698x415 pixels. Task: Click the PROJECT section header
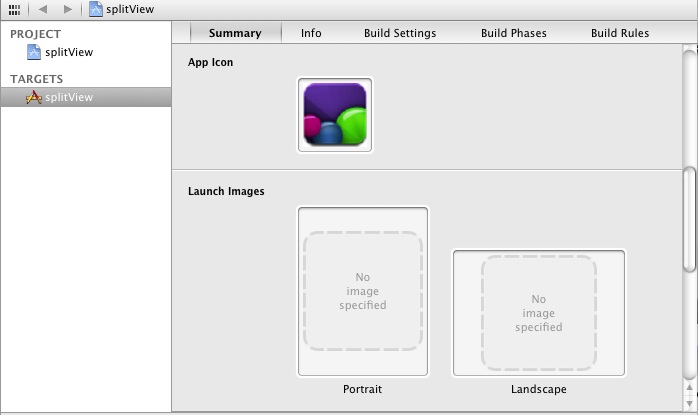point(36,34)
